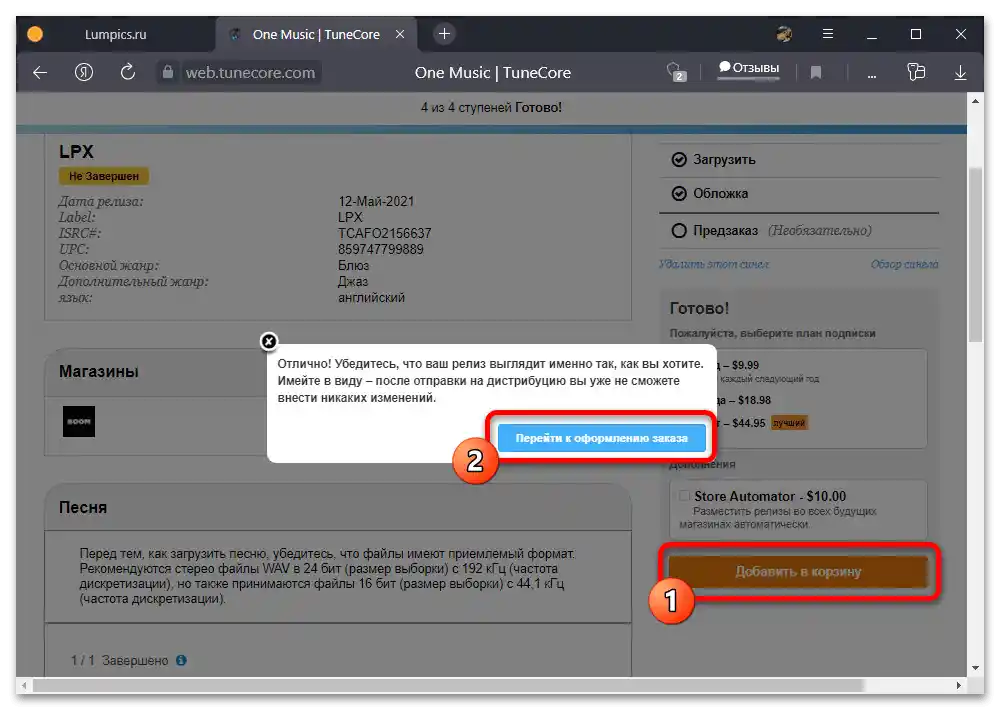Reload the TuneCore page
This screenshot has width=1000, height=710.
(128, 72)
